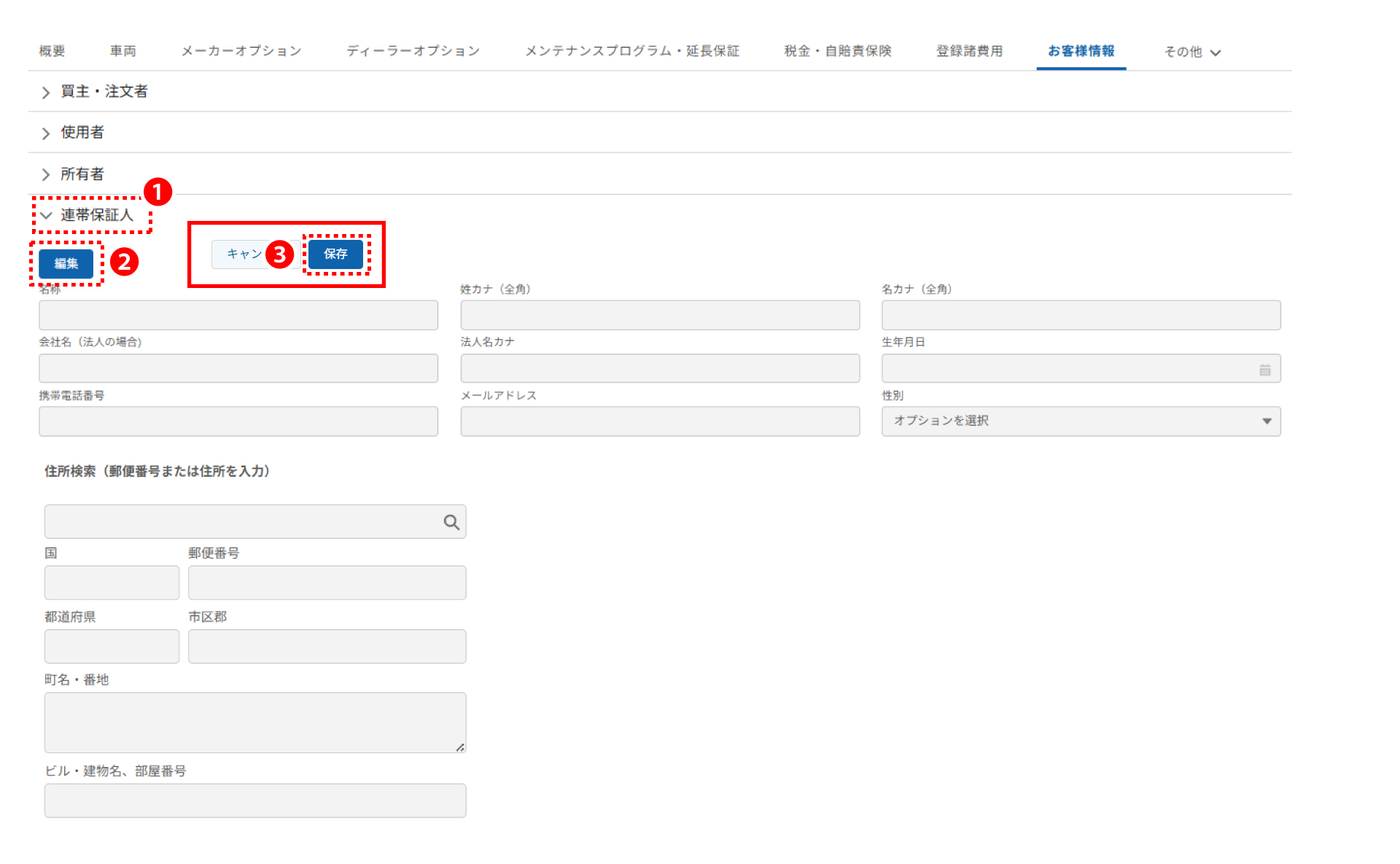Go to 税金・自賠責保険 tab
The width and height of the screenshot is (1400, 864).
pyautogui.click(x=837, y=51)
